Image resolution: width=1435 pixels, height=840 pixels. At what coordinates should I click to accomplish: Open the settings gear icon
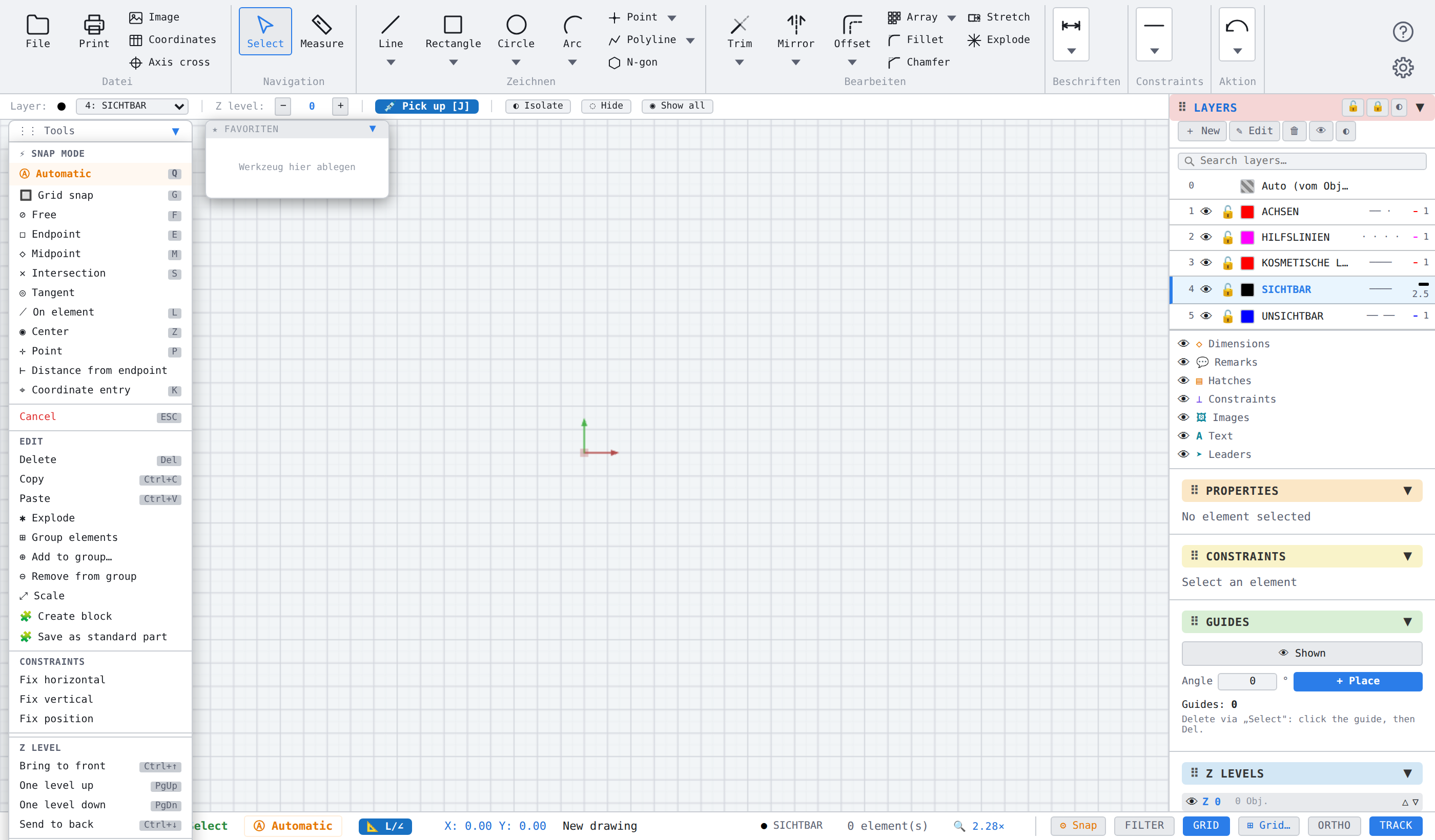point(1403,68)
